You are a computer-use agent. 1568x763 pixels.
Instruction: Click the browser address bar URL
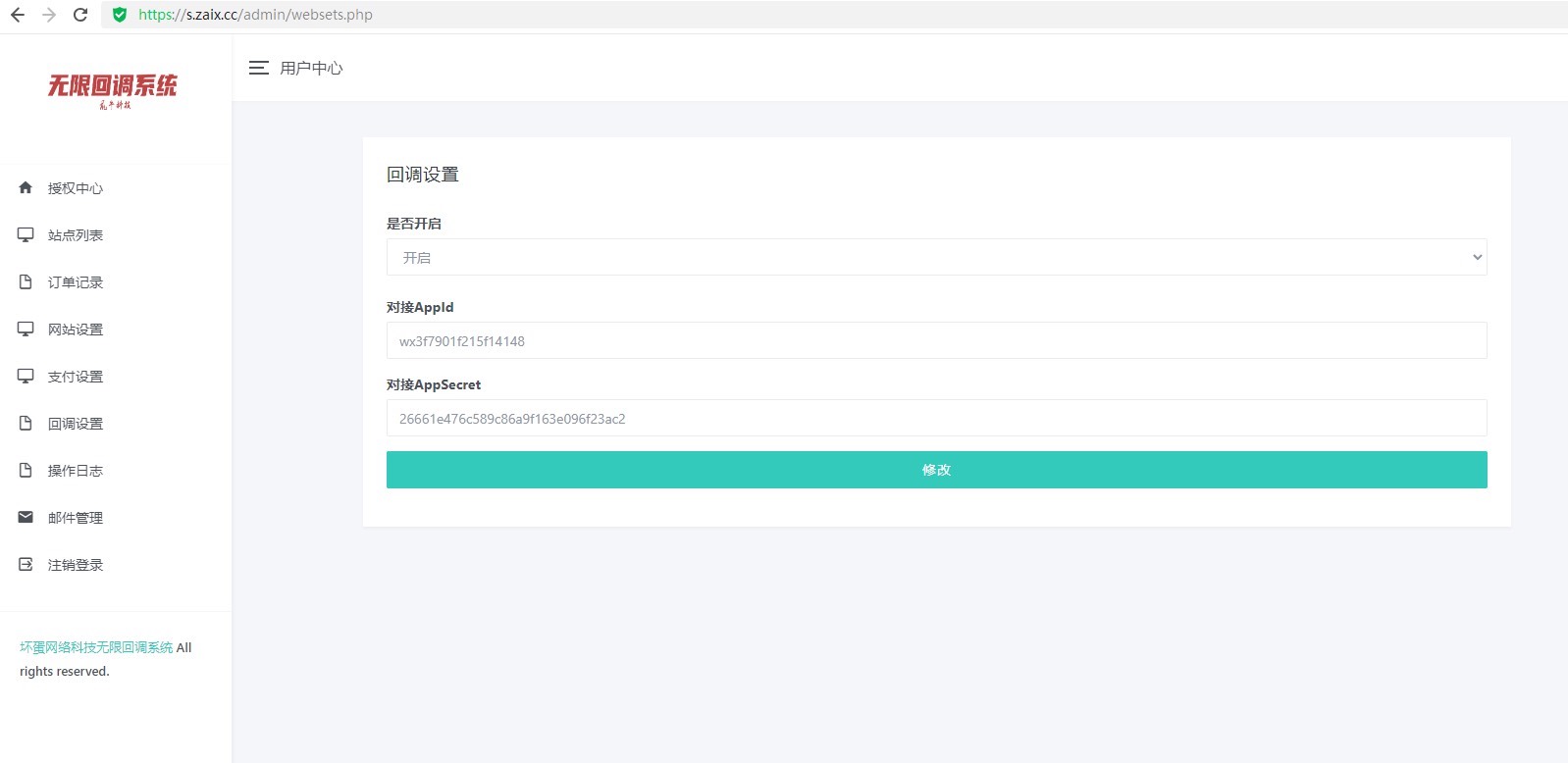point(255,15)
